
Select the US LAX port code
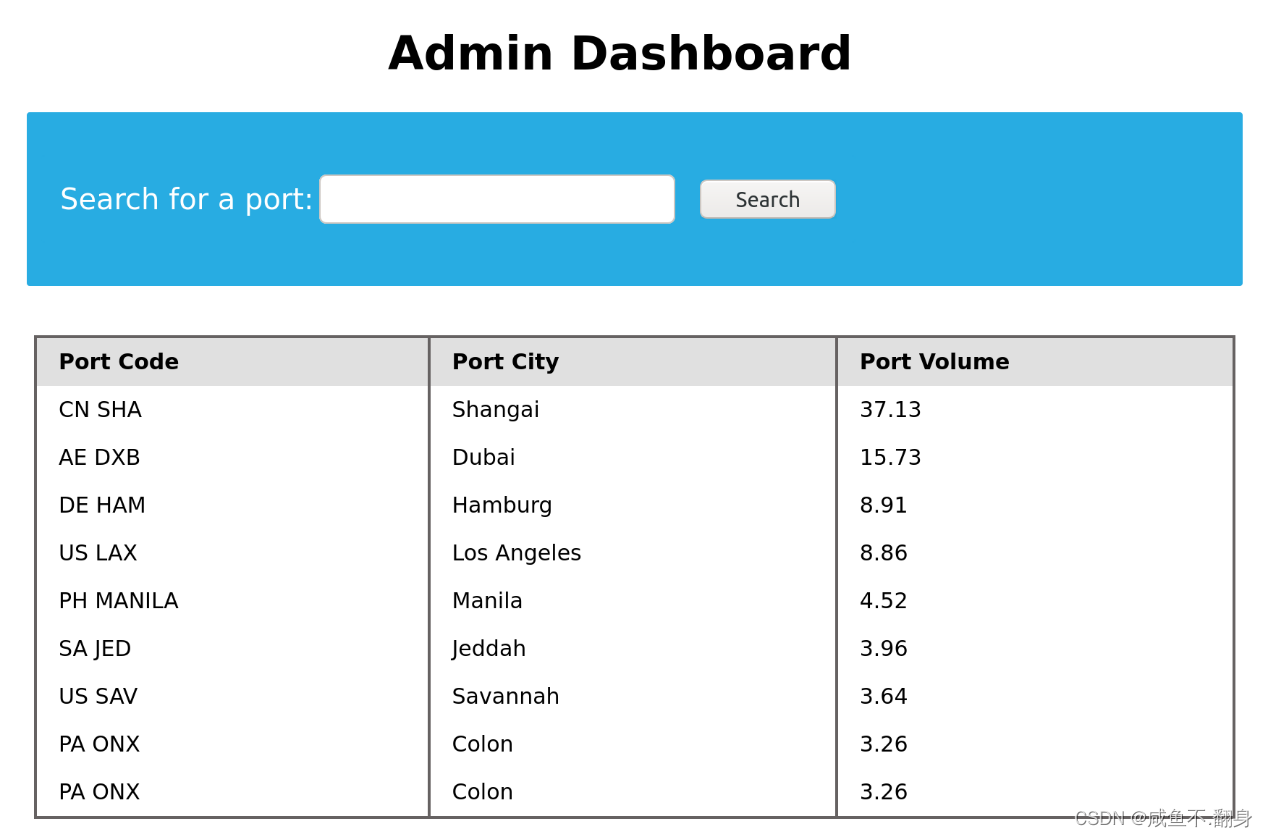click(x=98, y=554)
